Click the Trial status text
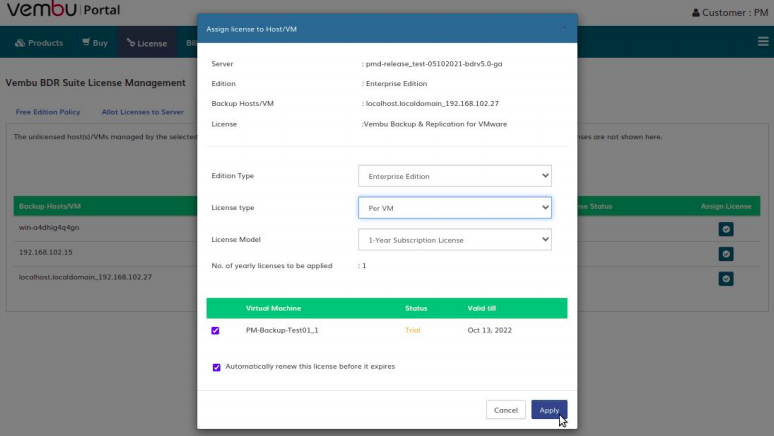The image size is (774, 436). point(412,330)
